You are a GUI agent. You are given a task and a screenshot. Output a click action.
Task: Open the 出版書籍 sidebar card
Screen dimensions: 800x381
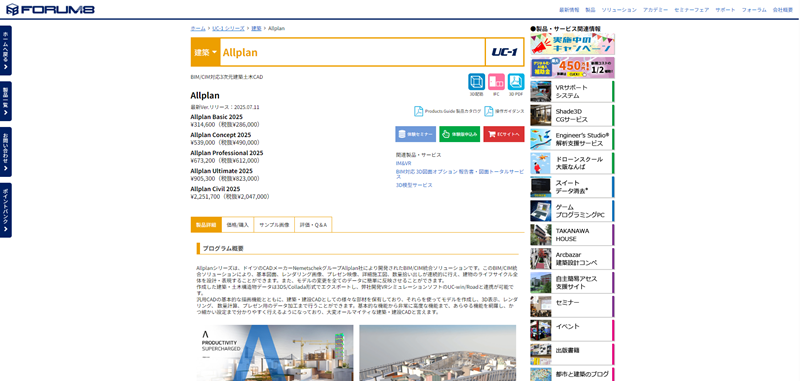(x=572, y=354)
